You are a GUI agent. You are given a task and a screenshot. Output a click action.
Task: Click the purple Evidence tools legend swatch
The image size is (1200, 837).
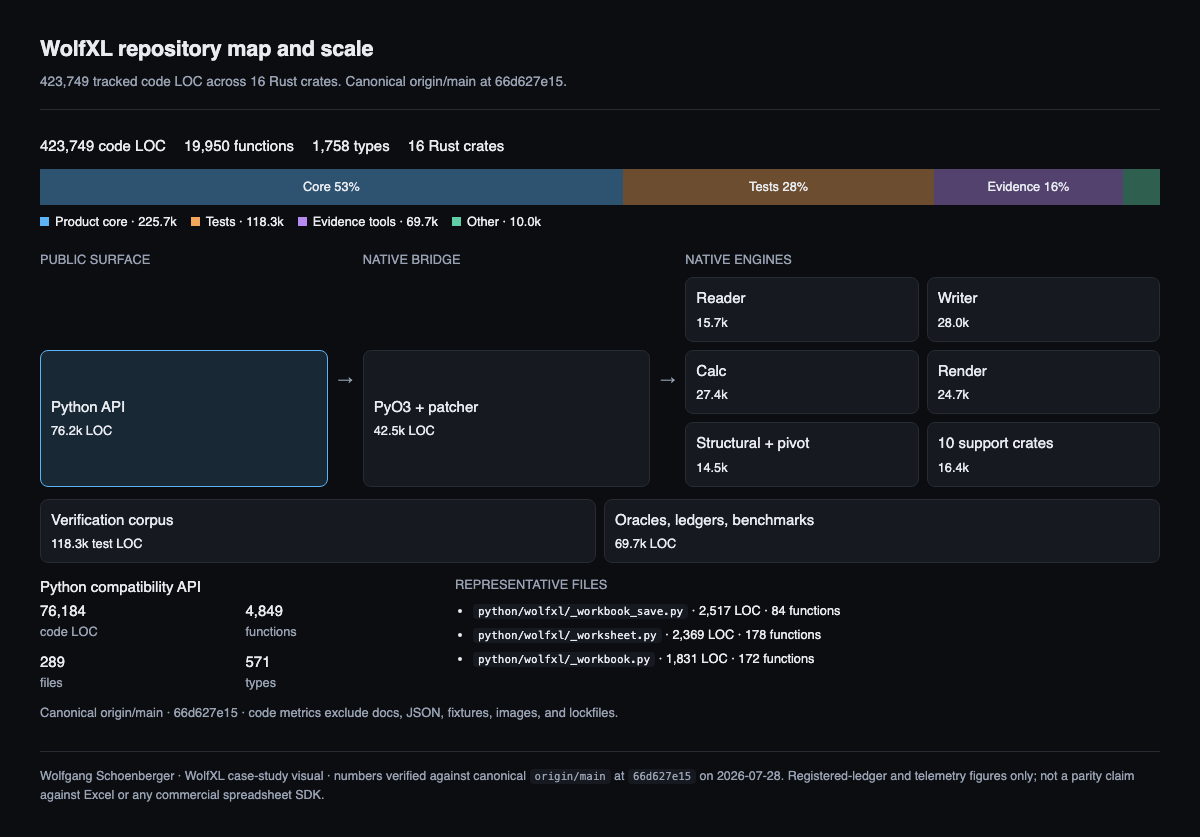tap(303, 222)
